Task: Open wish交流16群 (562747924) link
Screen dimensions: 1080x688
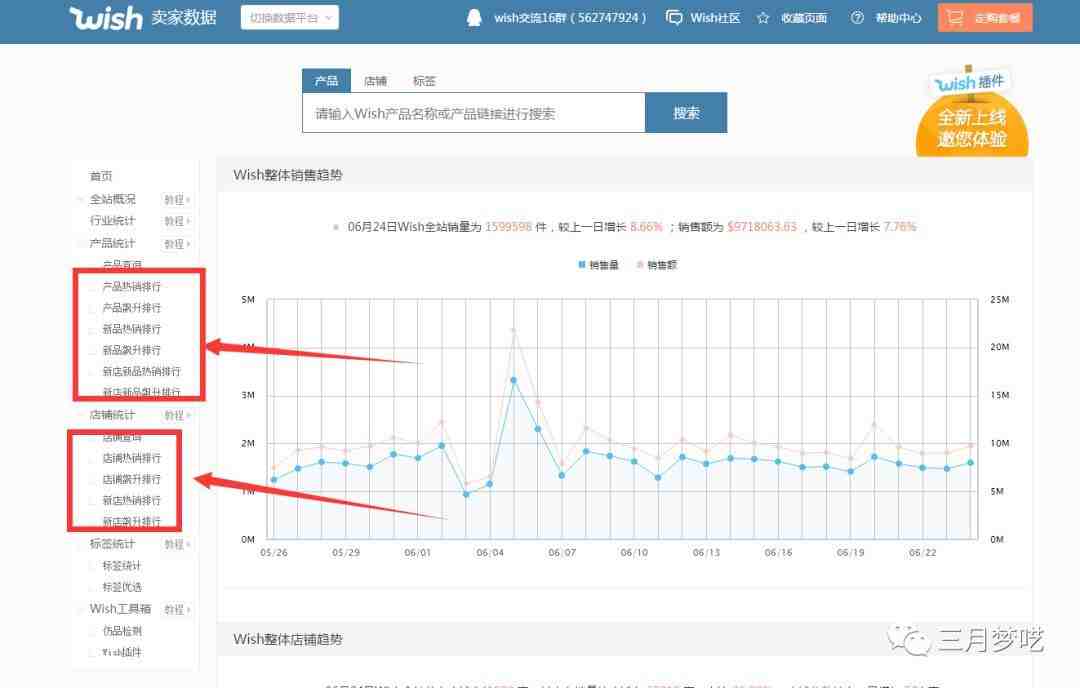Action: tap(570, 18)
